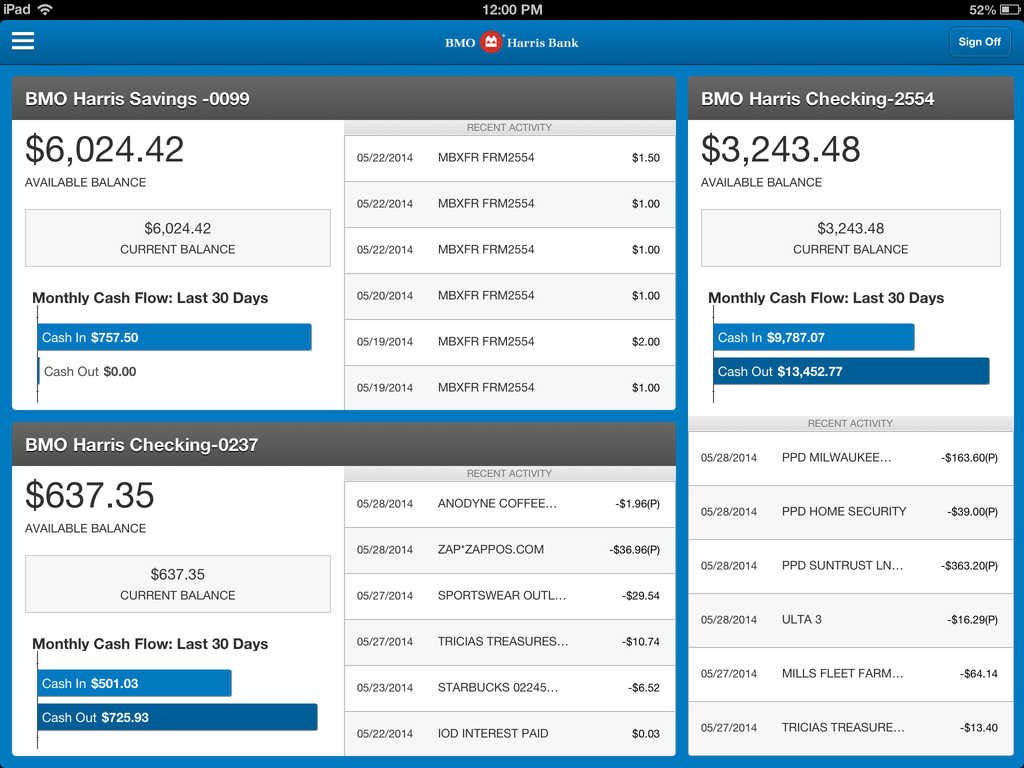The image size is (1024, 768).
Task: Open BMO Harris Checking-0237 header
Action: tap(344, 445)
